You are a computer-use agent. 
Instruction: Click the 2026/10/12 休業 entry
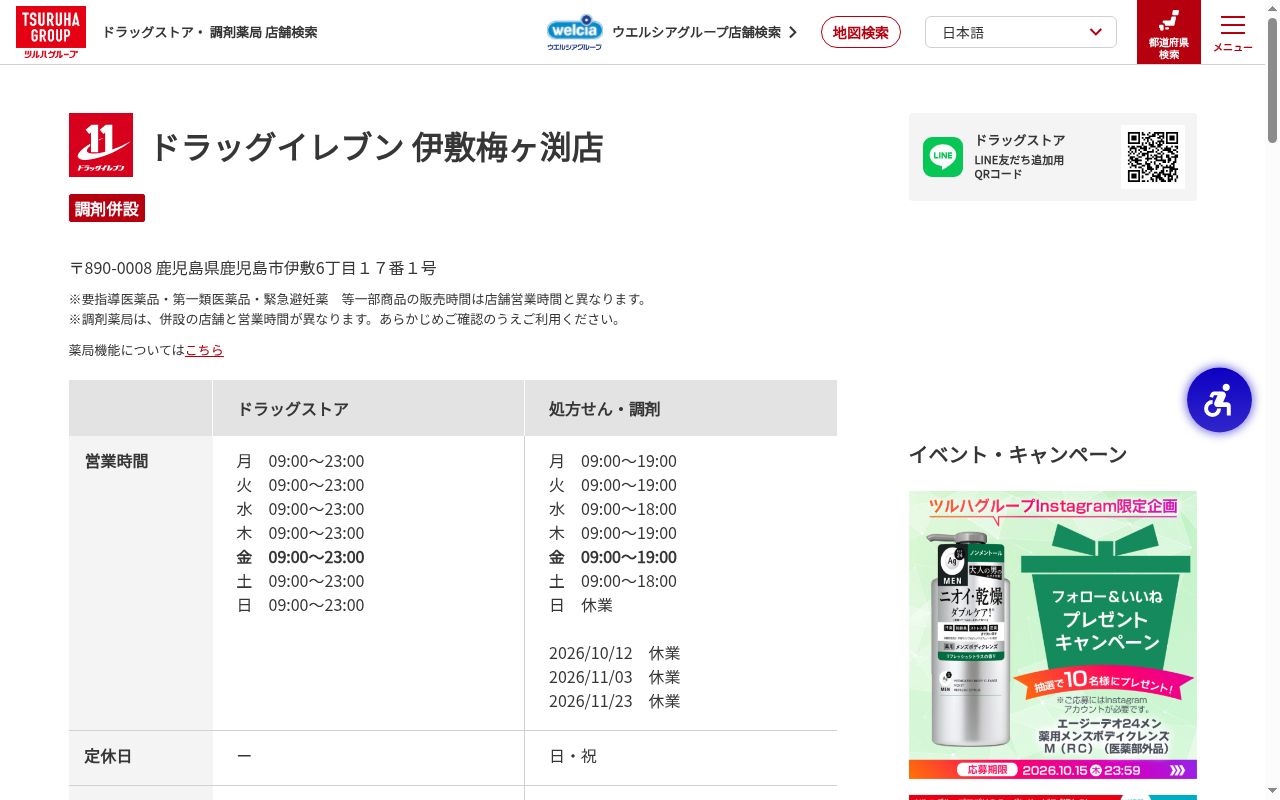tap(615, 653)
